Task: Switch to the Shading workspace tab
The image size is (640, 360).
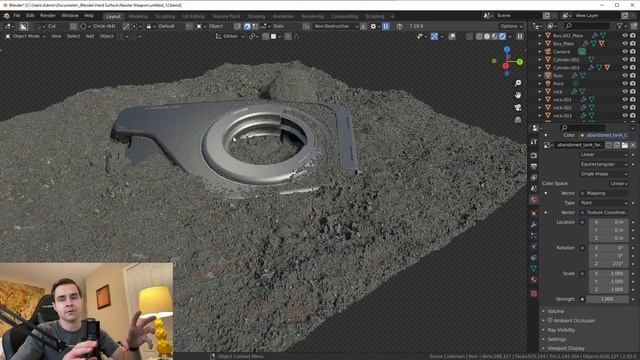Action: point(256,16)
